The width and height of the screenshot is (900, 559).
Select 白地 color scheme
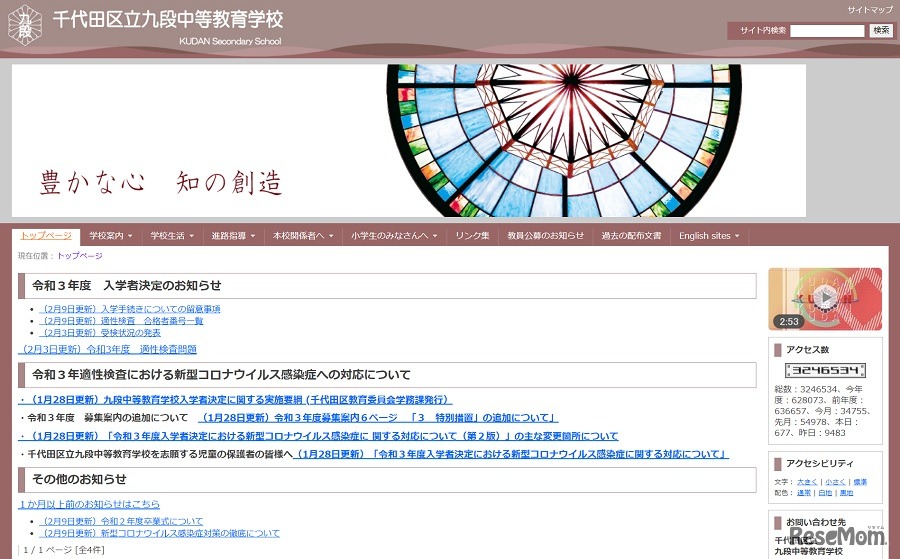[825, 493]
